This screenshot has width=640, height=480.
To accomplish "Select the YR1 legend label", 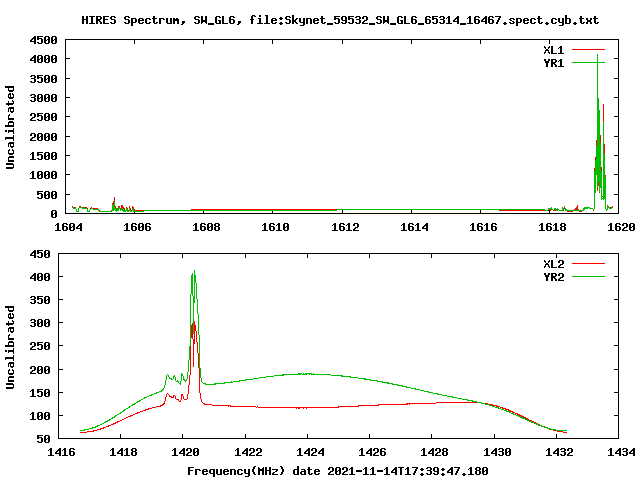I will (x=553, y=63).
